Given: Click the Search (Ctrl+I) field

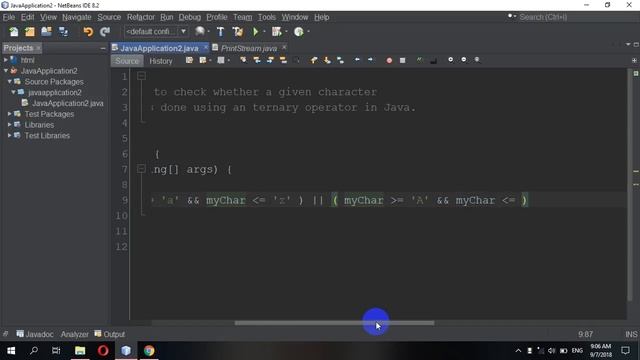Looking at the screenshot, I should click(543, 17).
